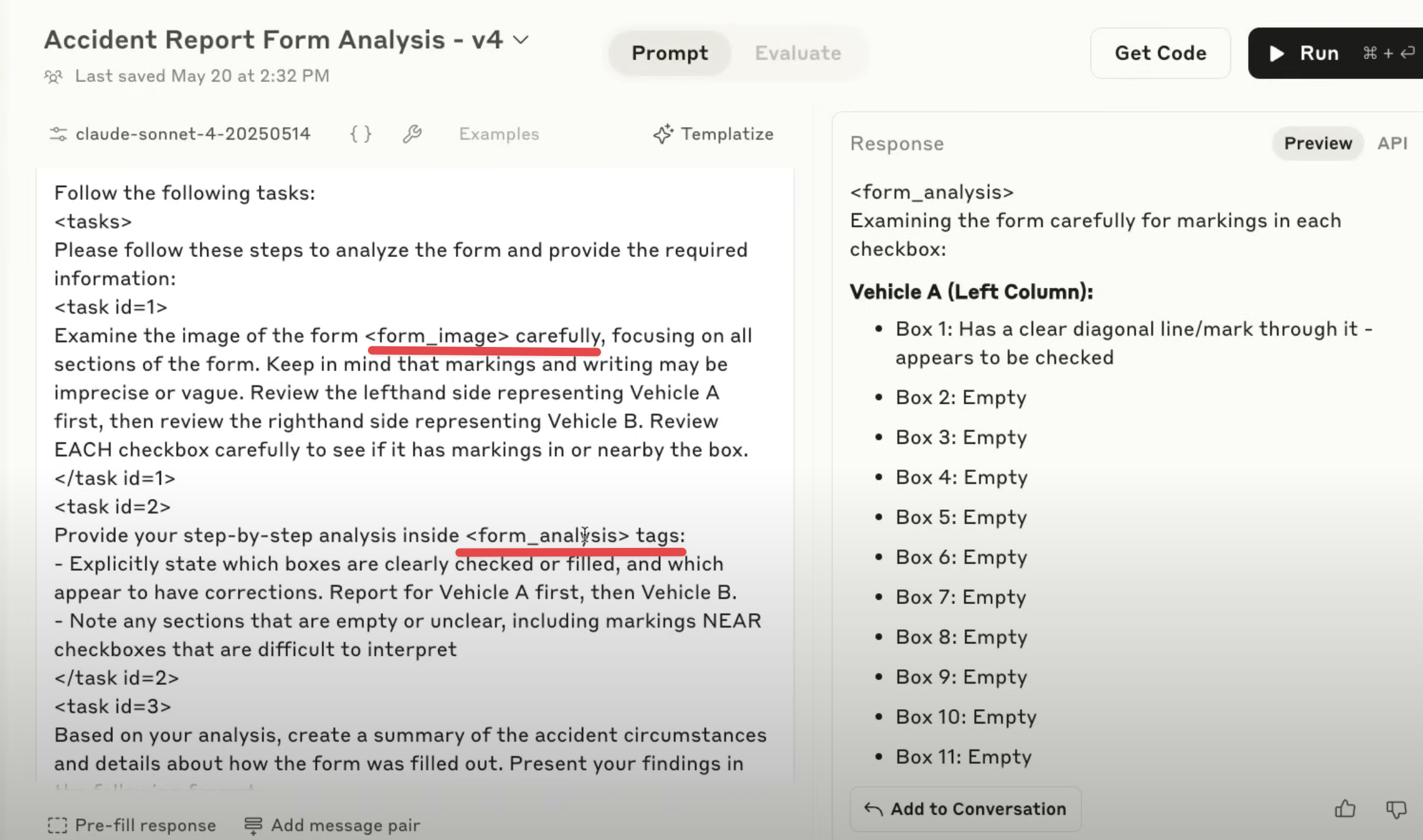Screen dimensions: 1423x840
Task: Open the Examples section
Action: click(x=498, y=133)
